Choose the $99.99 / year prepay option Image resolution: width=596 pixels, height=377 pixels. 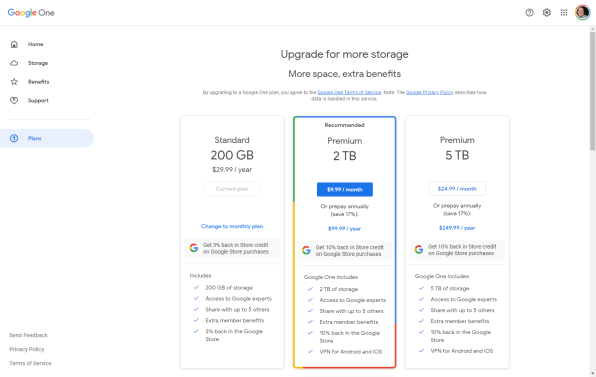(x=344, y=228)
